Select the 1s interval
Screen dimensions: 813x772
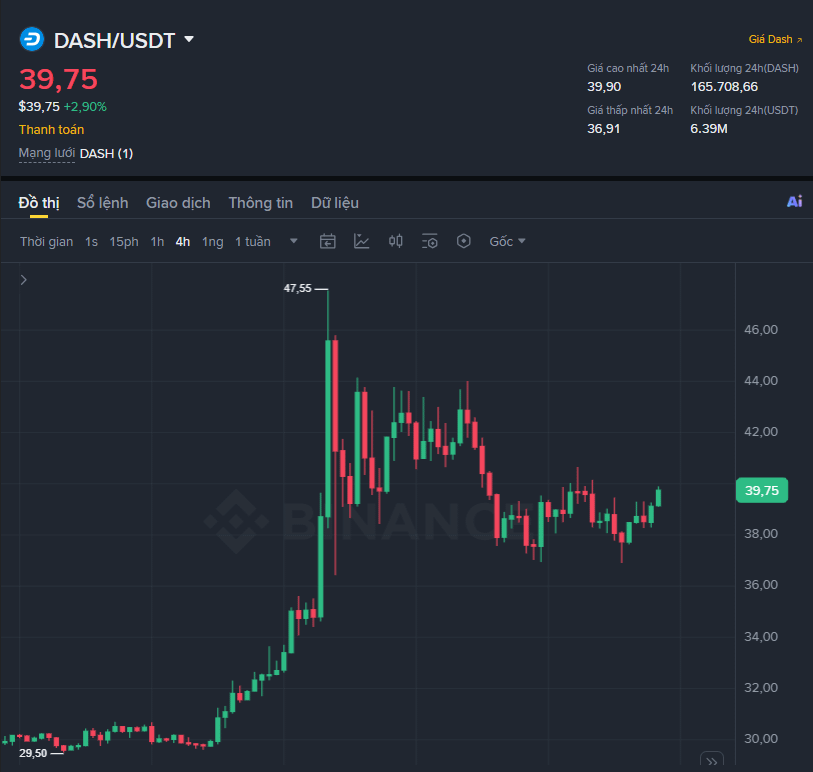[x=91, y=242]
